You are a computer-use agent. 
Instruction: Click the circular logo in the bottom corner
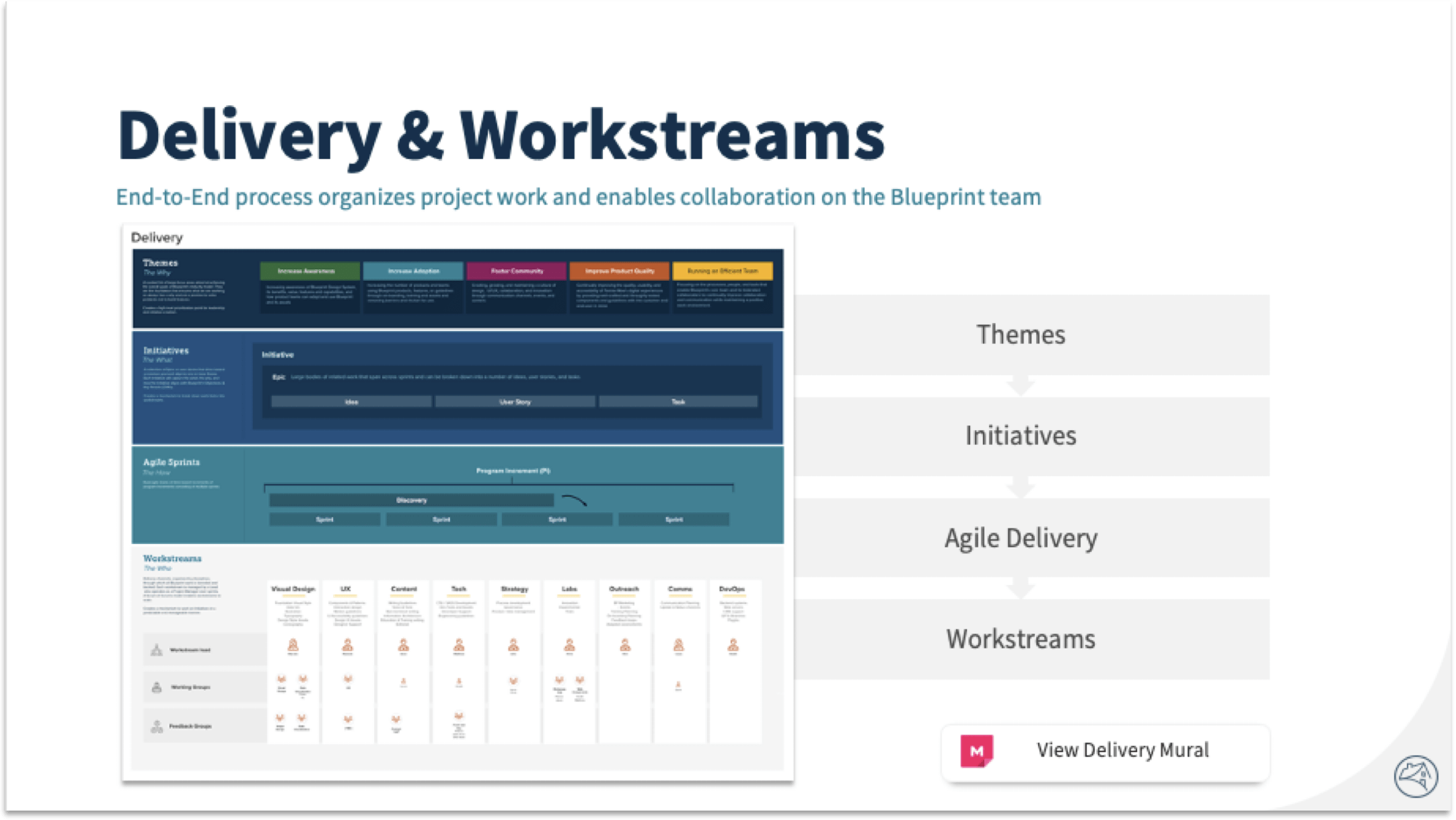click(1416, 776)
